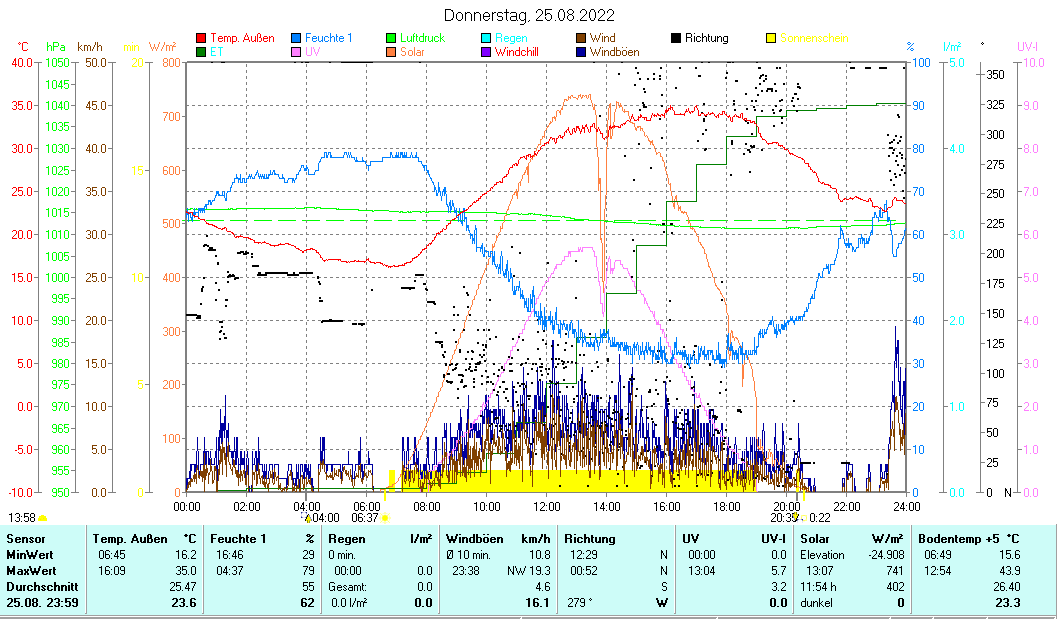Click the green 'hPa' axis unit label

click(x=55, y=47)
